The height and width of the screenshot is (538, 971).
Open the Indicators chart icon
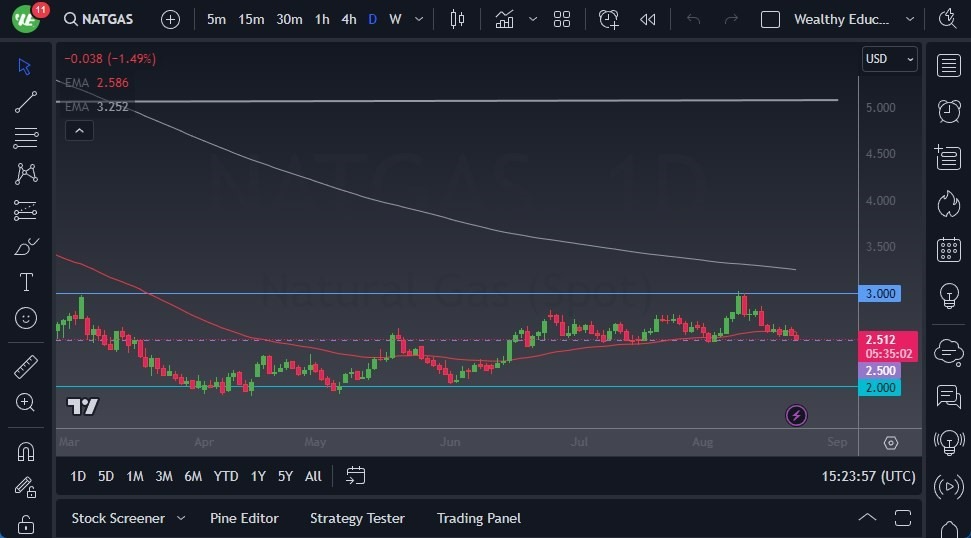click(505, 19)
